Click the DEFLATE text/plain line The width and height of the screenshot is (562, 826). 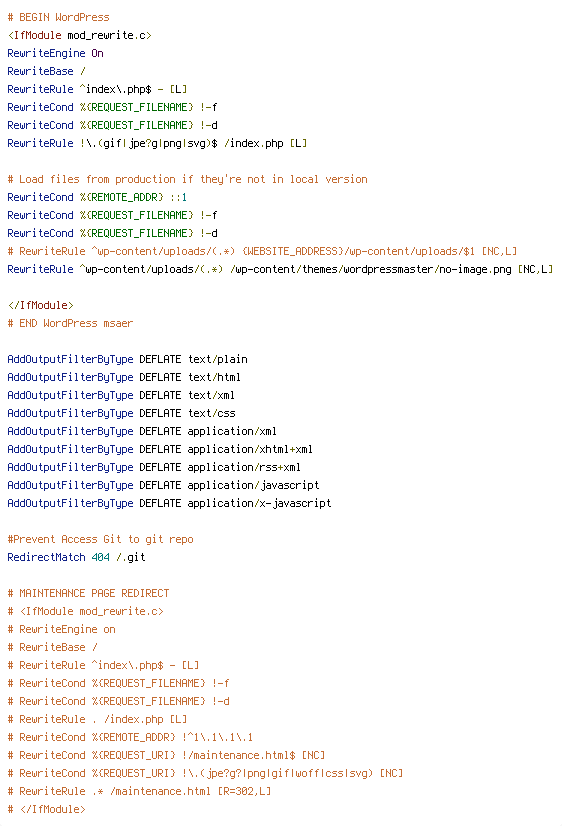tap(127, 359)
